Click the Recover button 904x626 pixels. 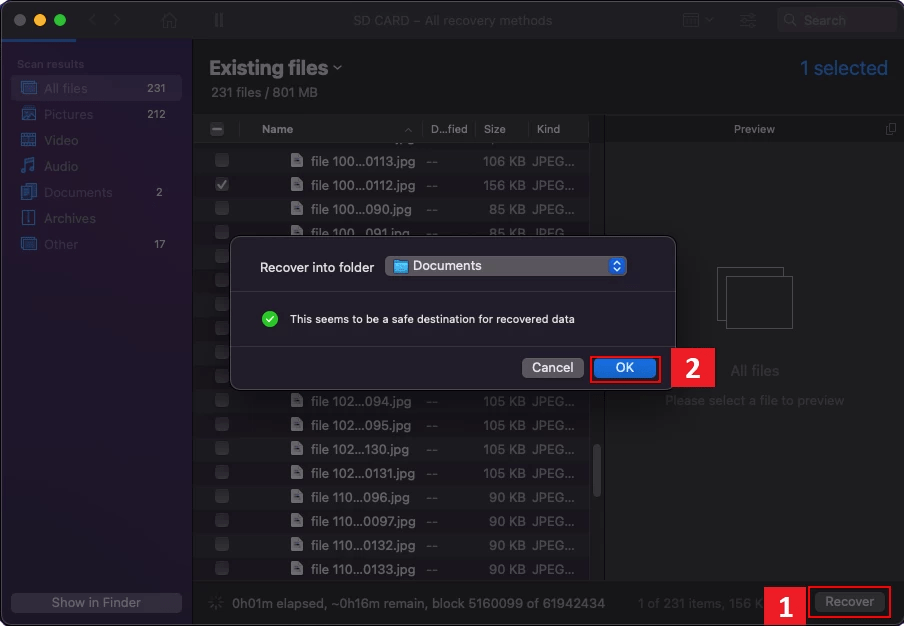[x=849, y=602]
